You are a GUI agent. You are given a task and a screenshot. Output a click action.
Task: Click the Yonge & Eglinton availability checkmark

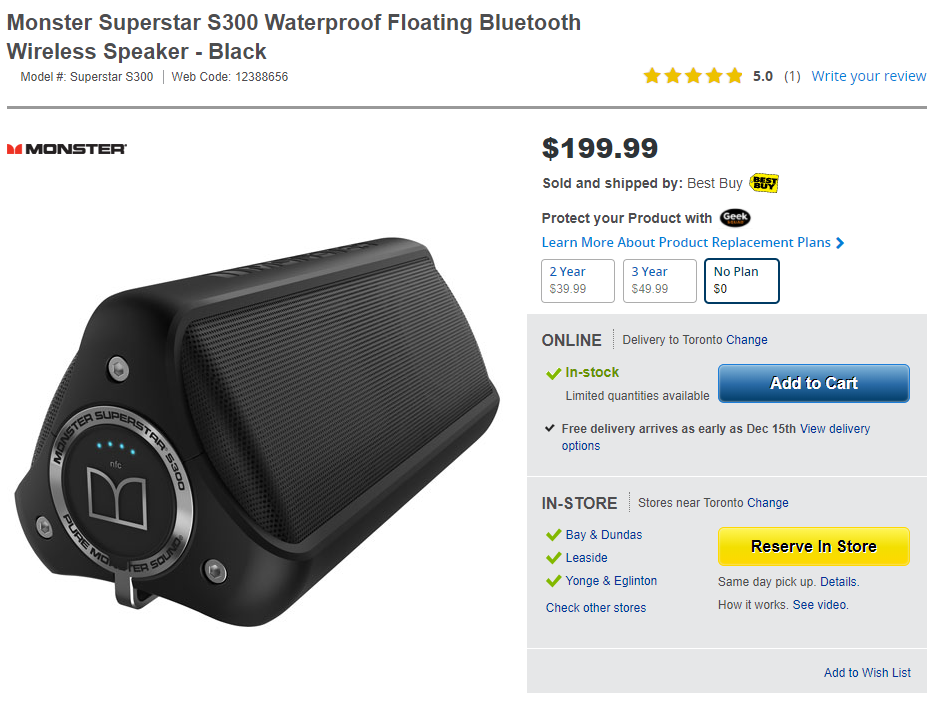click(x=553, y=581)
